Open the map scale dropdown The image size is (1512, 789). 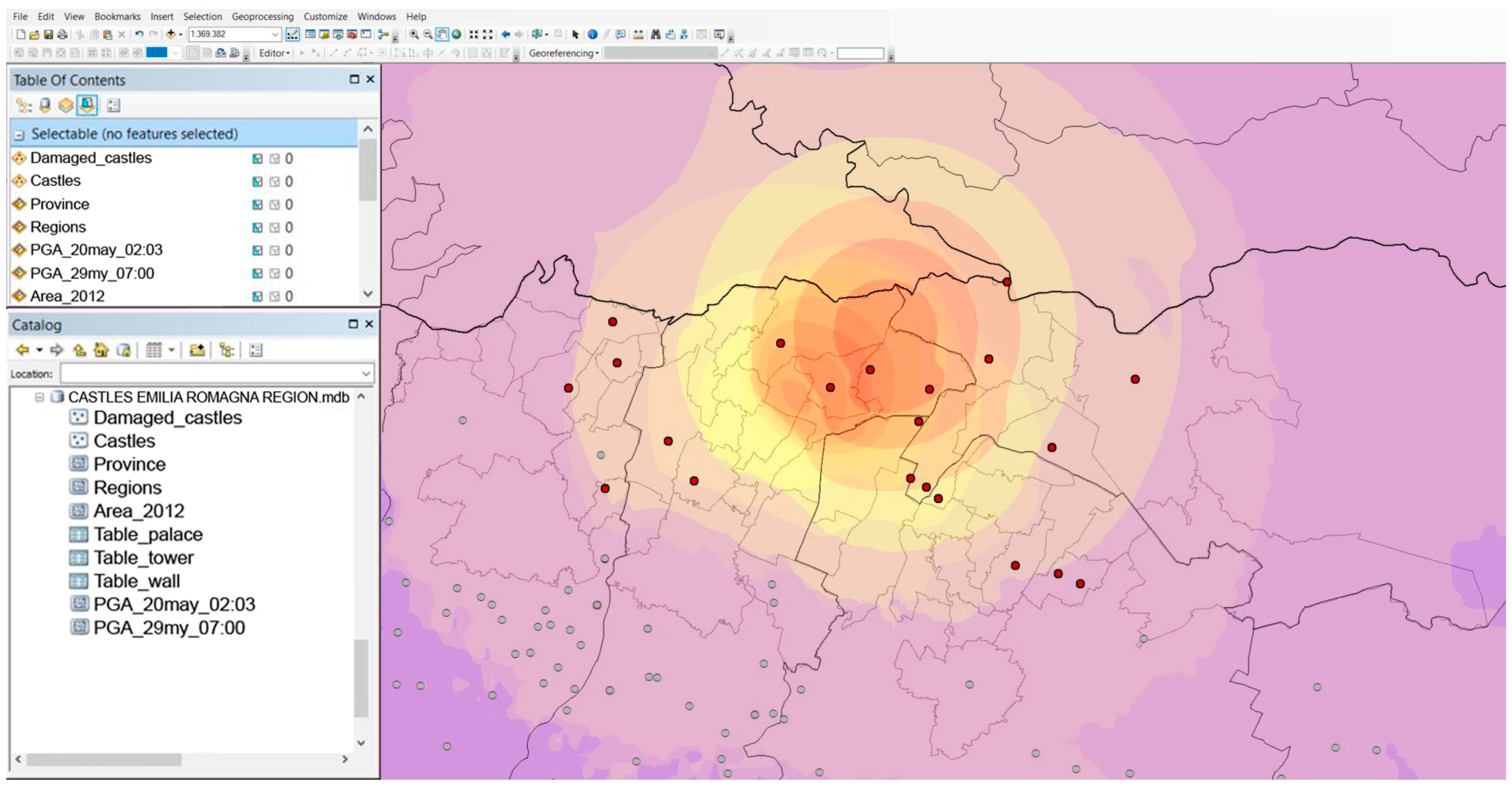(x=275, y=34)
